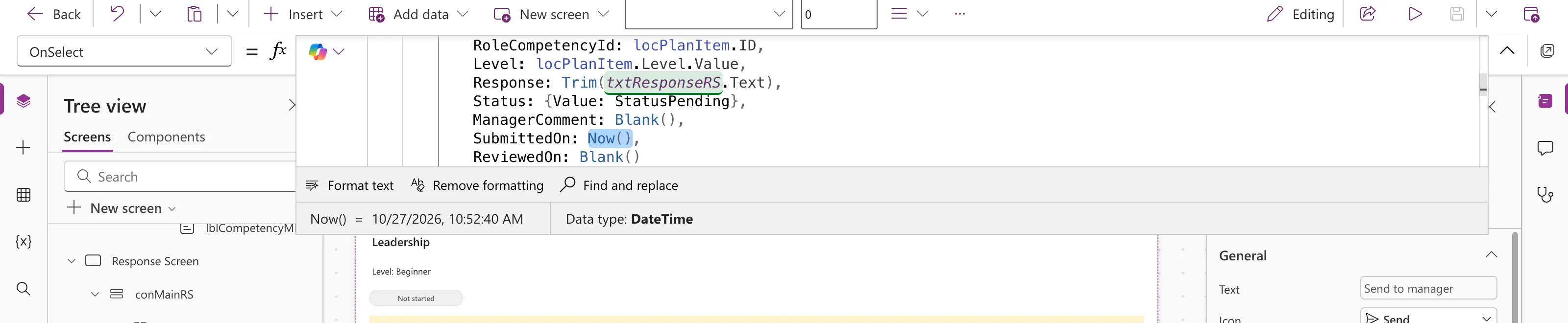Click the Tree view Search field
This screenshot has width=1568, height=323.
pos(180,176)
